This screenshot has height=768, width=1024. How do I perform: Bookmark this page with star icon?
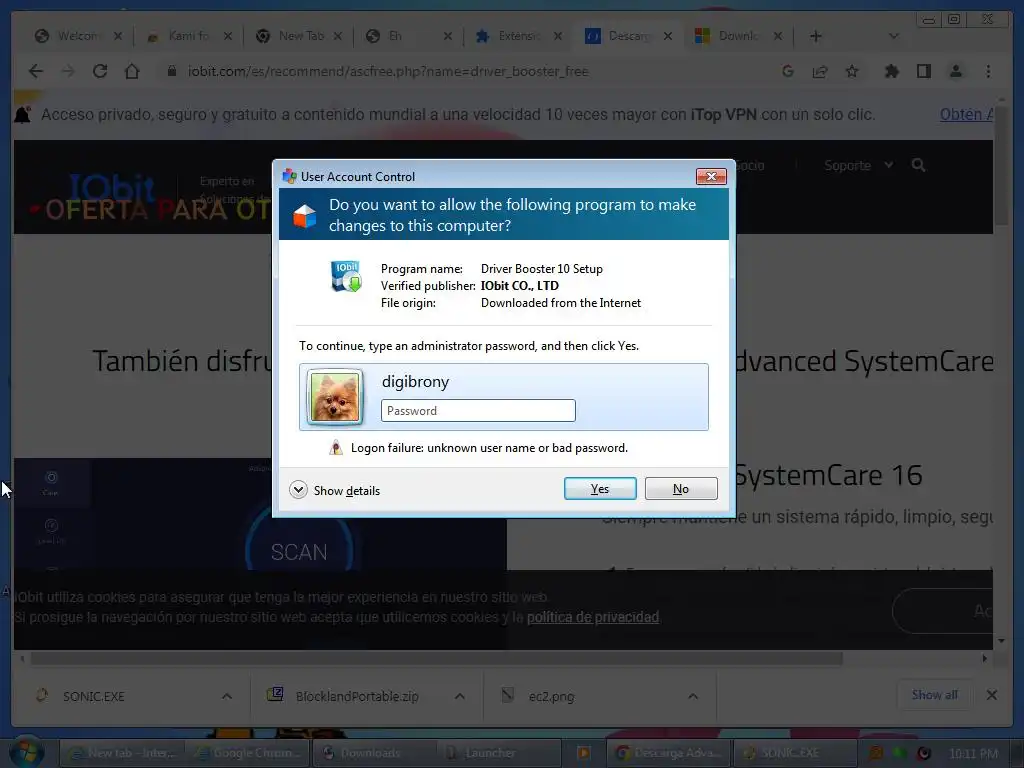(852, 71)
